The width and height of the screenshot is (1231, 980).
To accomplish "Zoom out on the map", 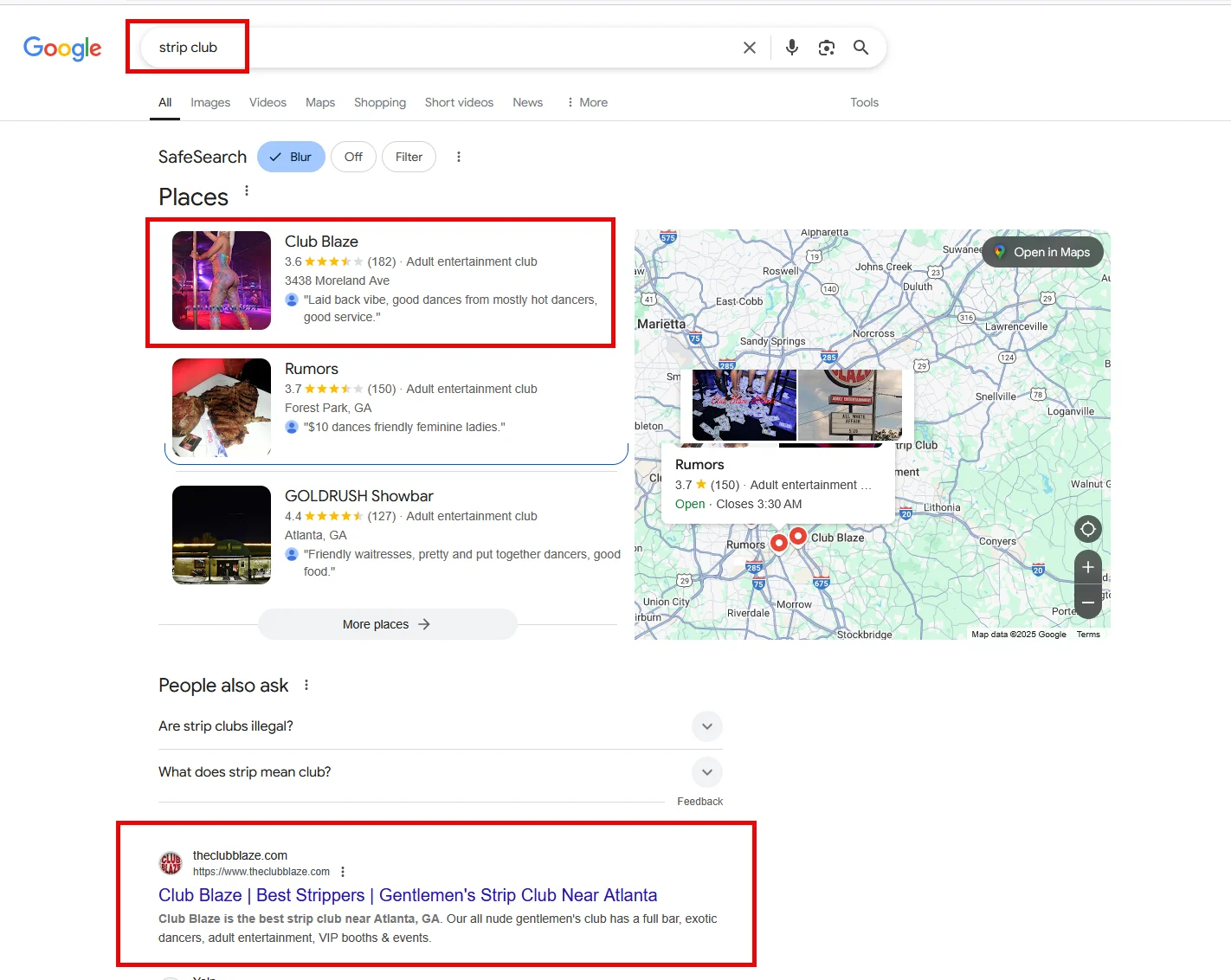I will point(1088,602).
